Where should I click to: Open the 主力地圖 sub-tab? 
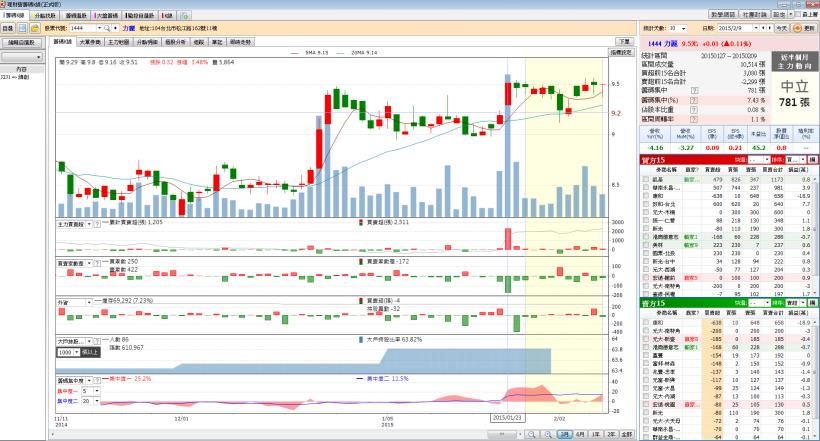click(117, 43)
